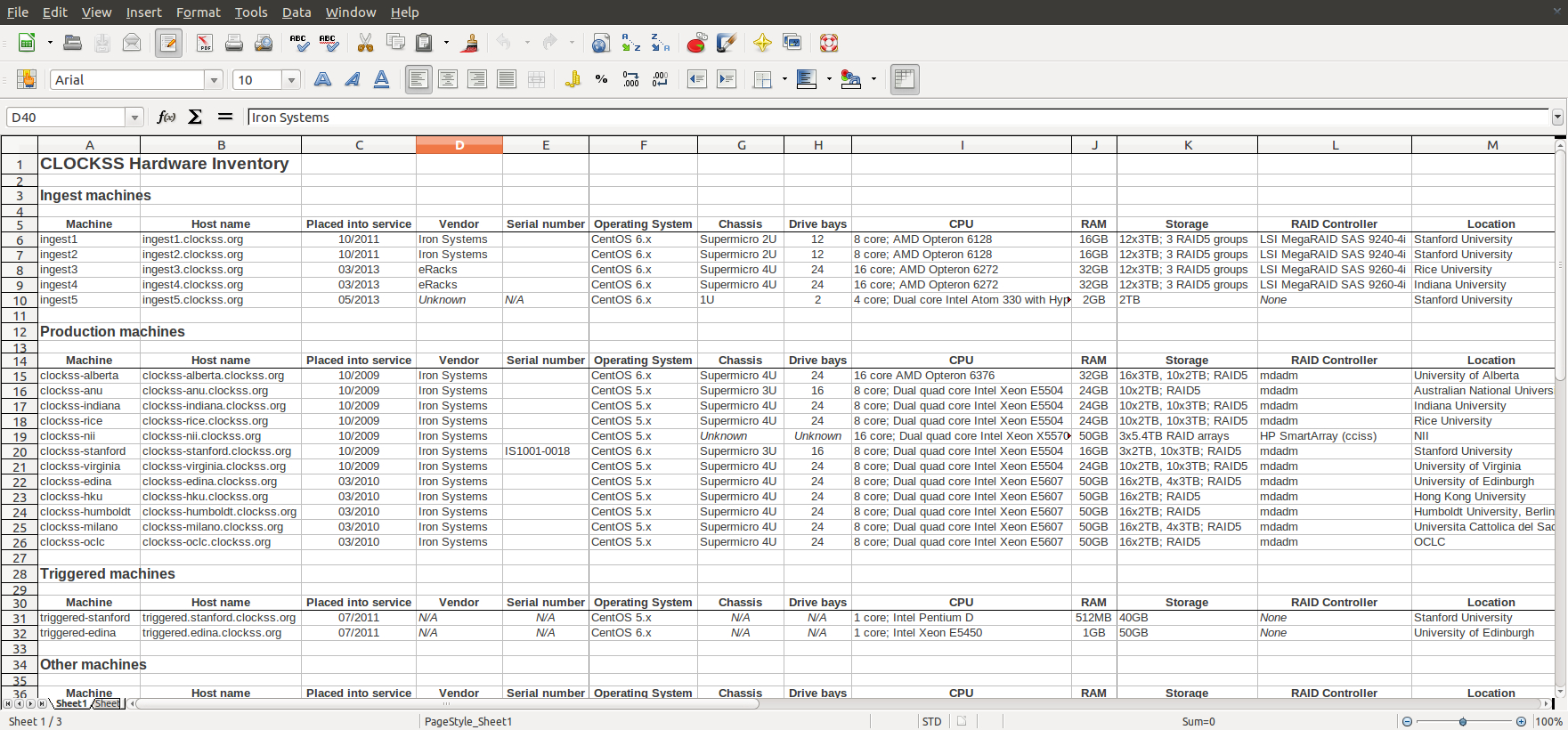
Task: Insert a chart using chart icon
Action: point(696,43)
